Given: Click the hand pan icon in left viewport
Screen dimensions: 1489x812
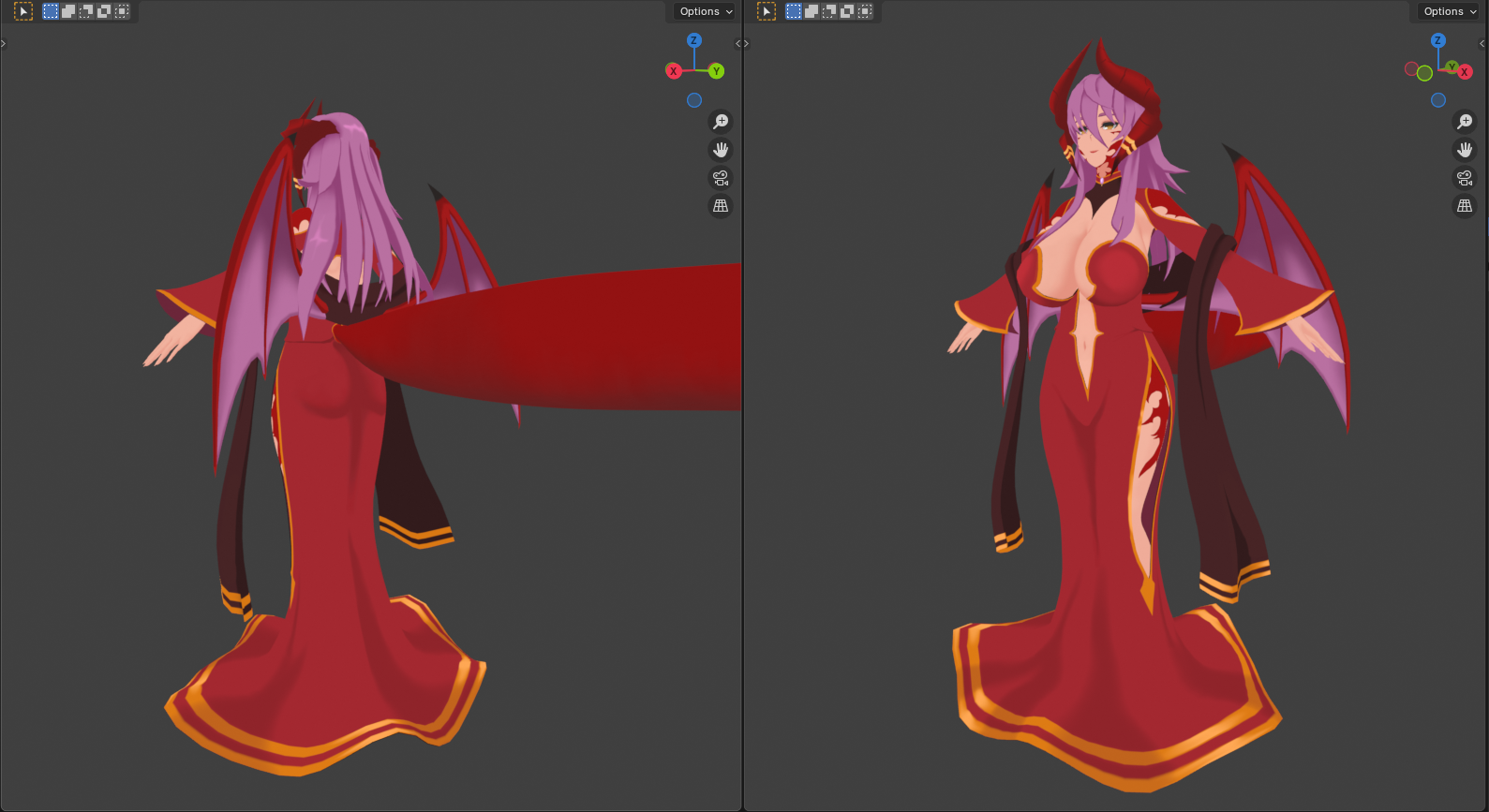Looking at the screenshot, I should pos(721,150).
